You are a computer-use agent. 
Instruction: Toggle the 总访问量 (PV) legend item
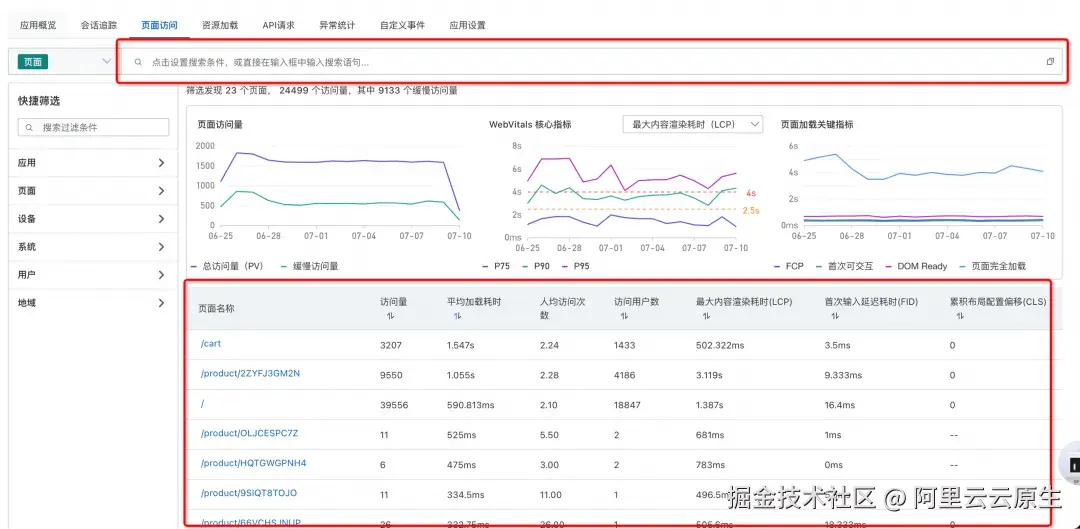pyautogui.click(x=227, y=266)
